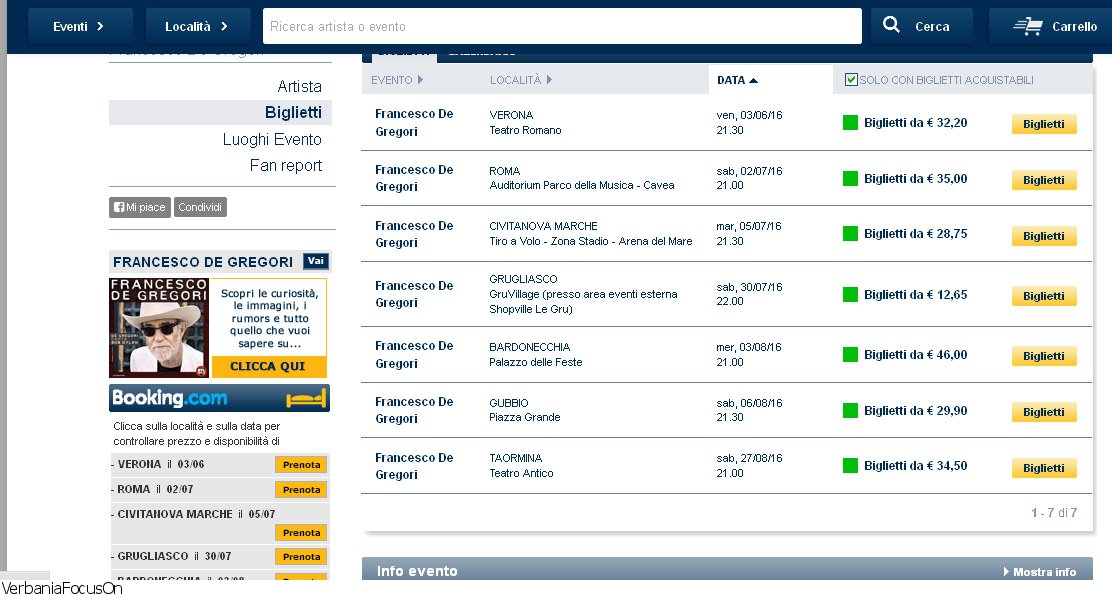Open the Fan report section
Screen dimensions: 1112x596
[285, 165]
